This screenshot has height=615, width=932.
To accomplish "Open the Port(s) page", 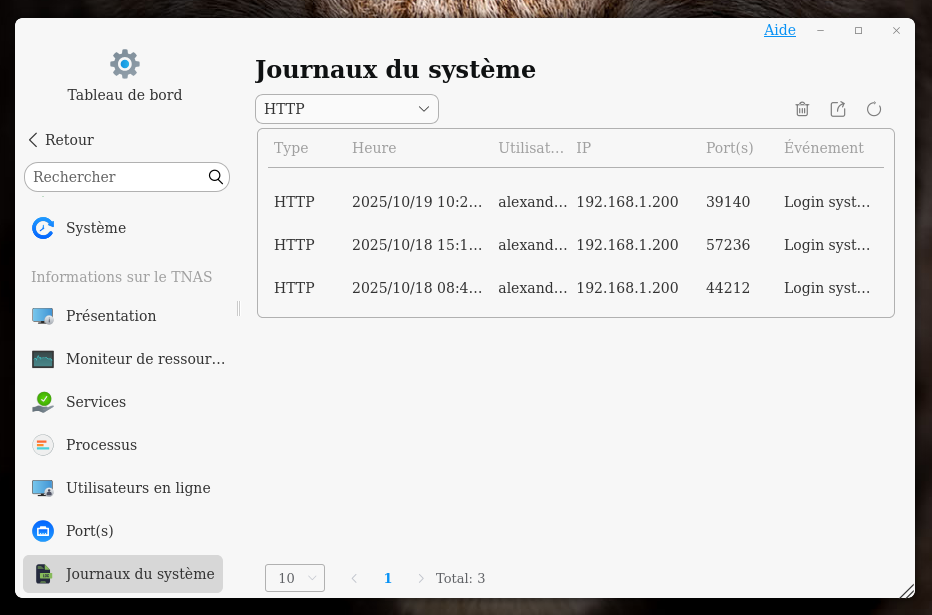I will point(89,531).
